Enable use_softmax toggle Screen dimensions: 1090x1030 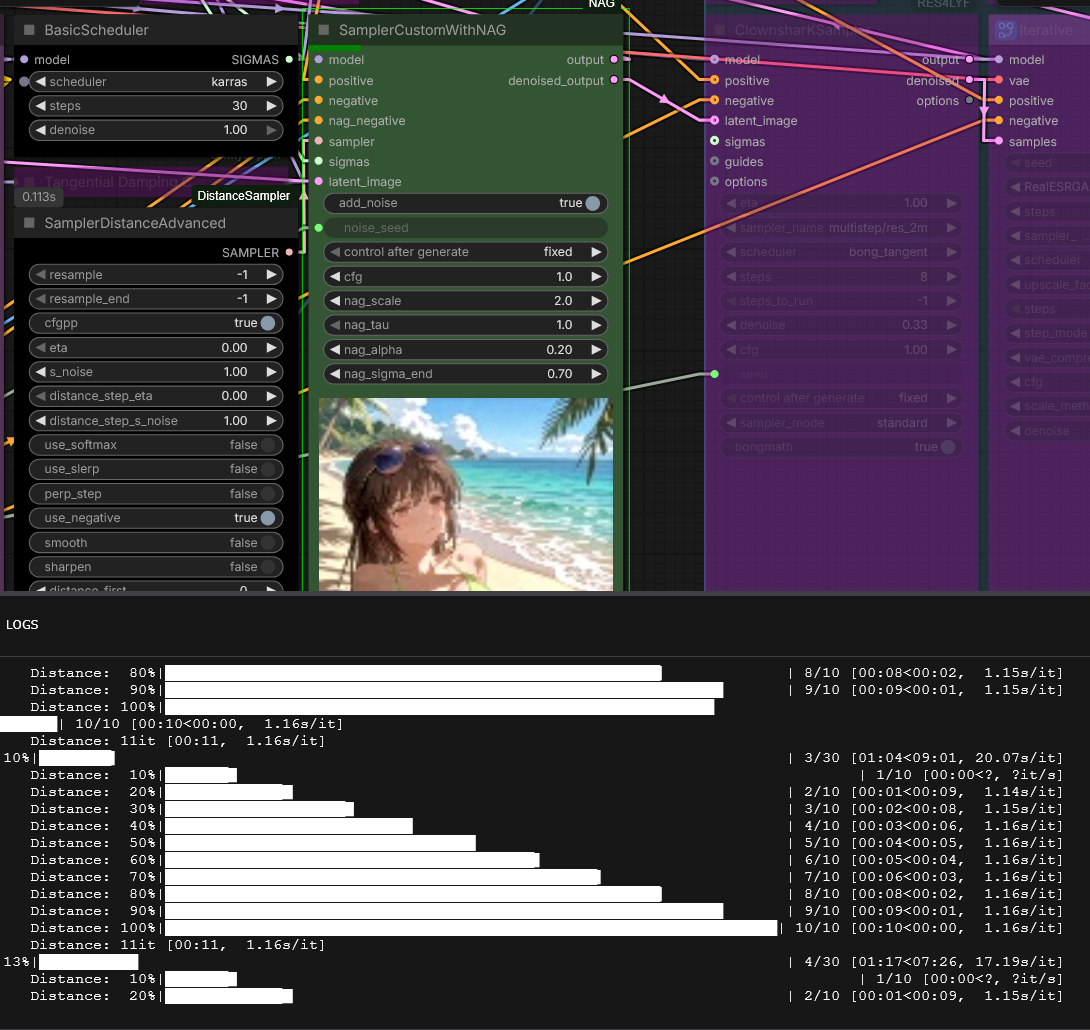pos(268,445)
